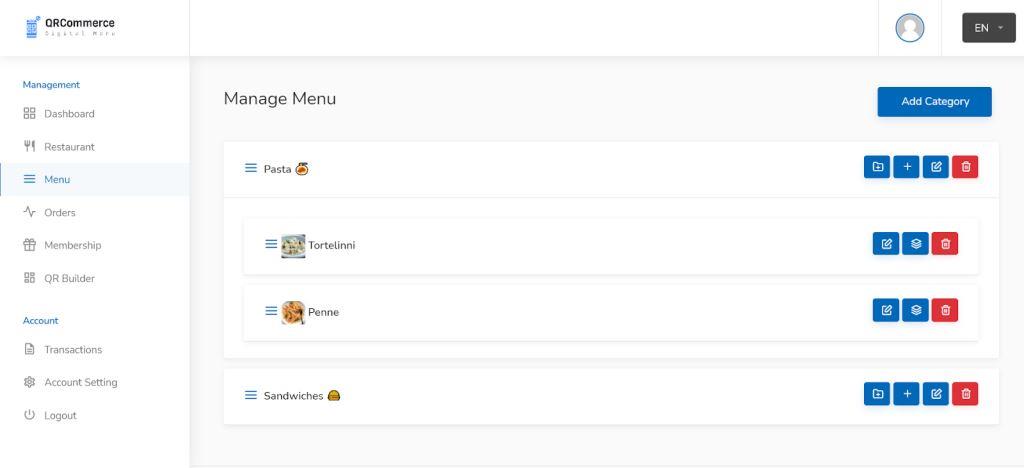Click the Tortelinni dish thumbnail

tap(293, 245)
